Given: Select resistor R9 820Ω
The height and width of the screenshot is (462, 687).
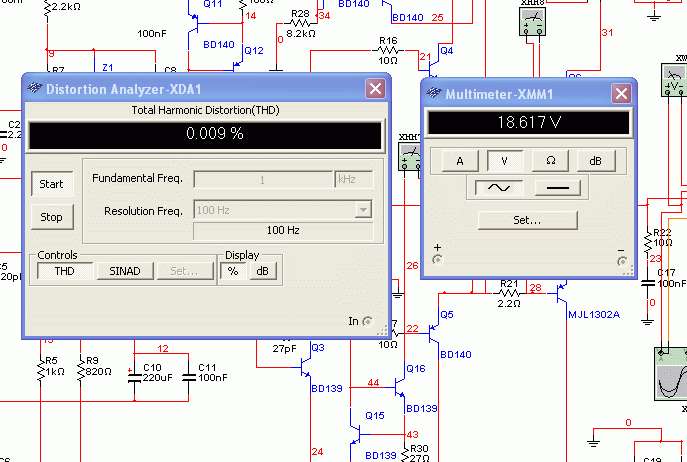Looking at the screenshot, I should pos(80,372).
